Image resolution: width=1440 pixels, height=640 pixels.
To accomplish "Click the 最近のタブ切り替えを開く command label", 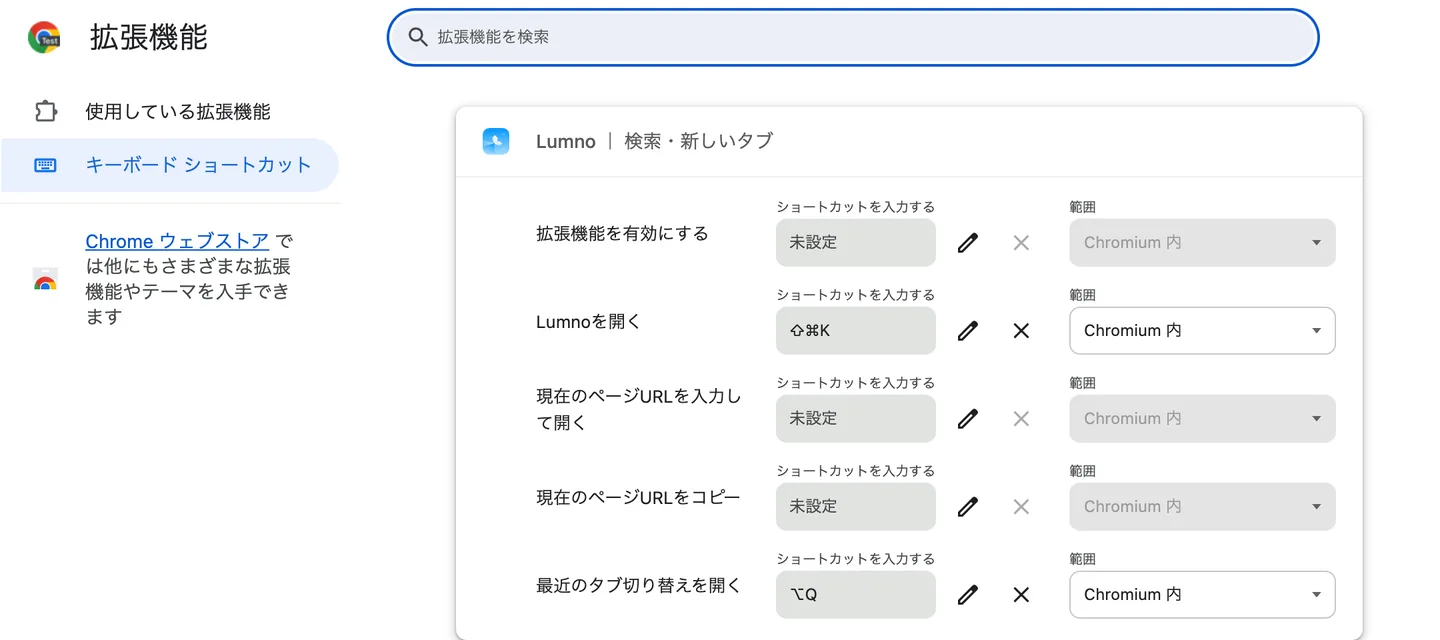I will pos(639,585).
